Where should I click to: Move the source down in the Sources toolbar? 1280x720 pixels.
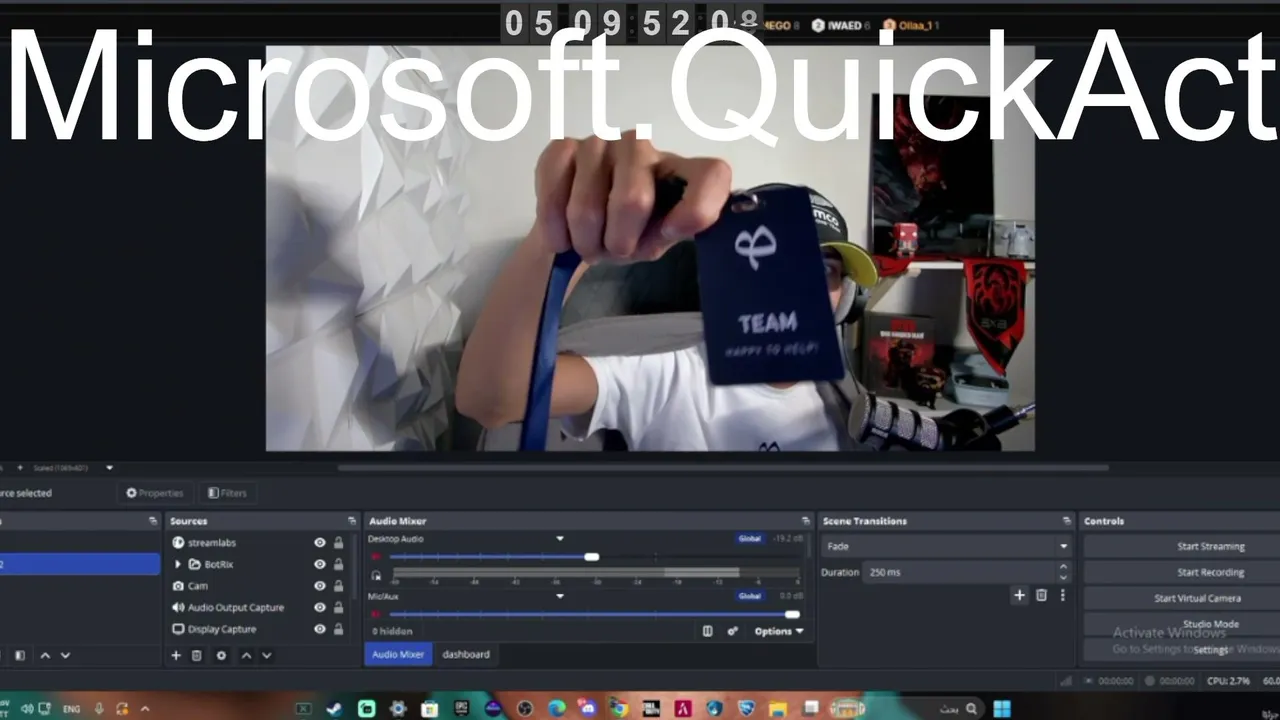pyautogui.click(x=266, y=656)
